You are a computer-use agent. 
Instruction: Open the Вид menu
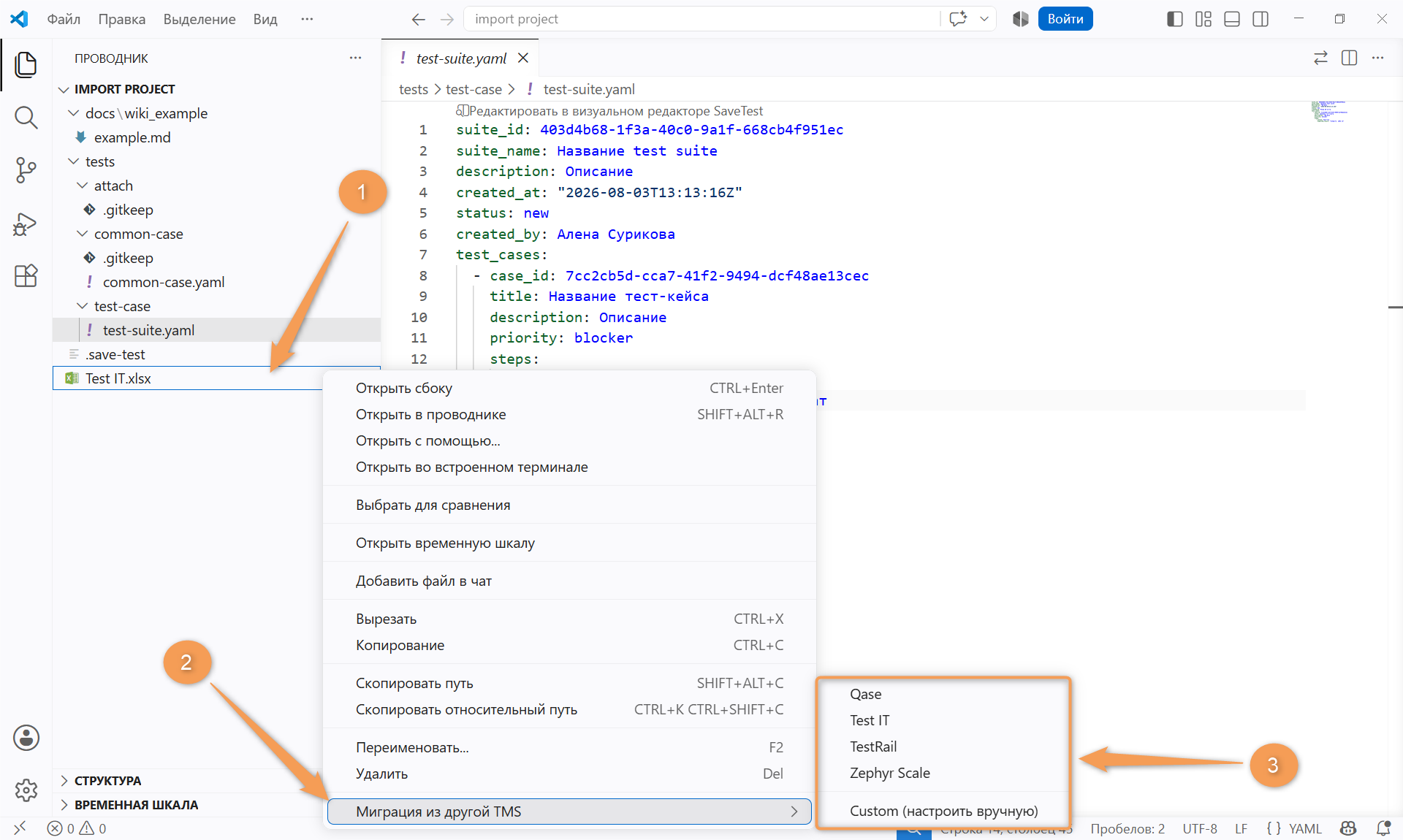coord(265,19)
